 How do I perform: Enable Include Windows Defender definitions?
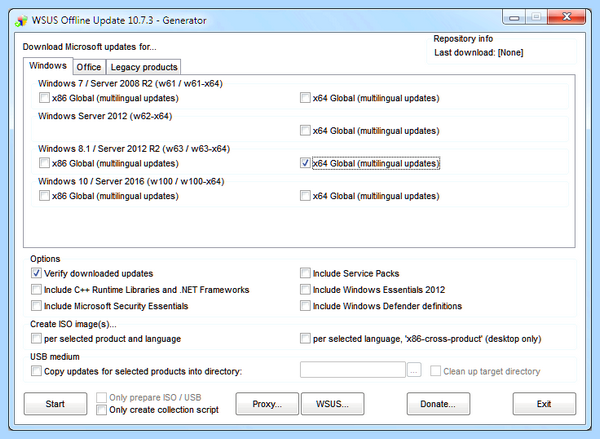(x=305, y=306)
